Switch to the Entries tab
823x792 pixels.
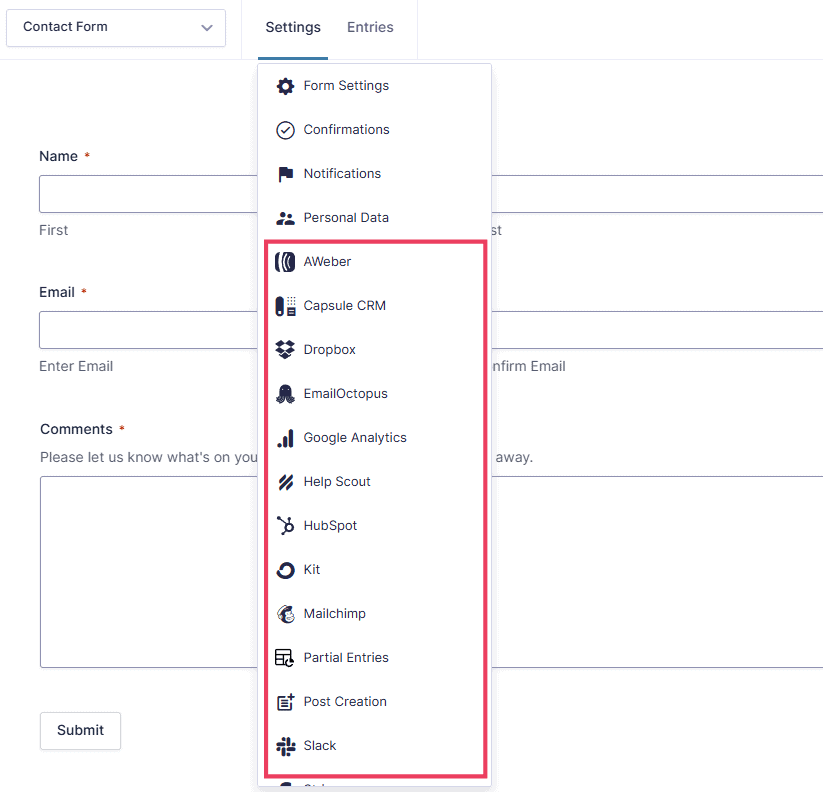[x=370, y=27]
